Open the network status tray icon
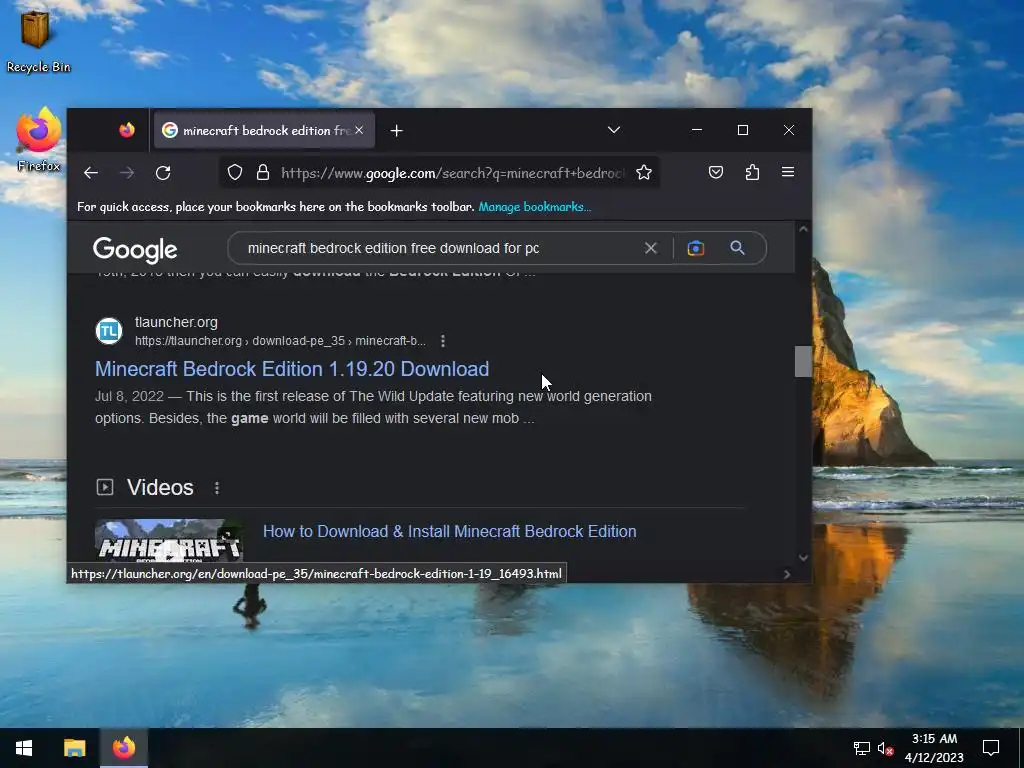This screenshot has width=1024, height=768. click(x=861, y=748)
